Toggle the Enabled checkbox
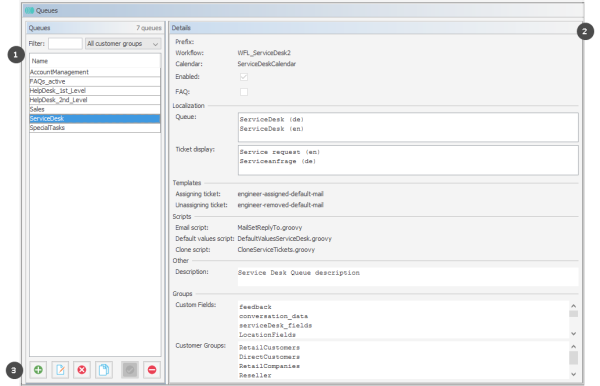 (244, 77)
